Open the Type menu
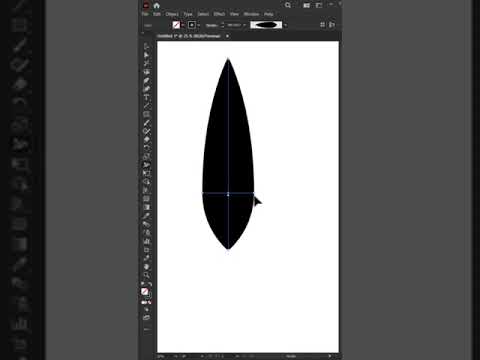The width and height of the screenshot is (480, 360). (188, 14)
